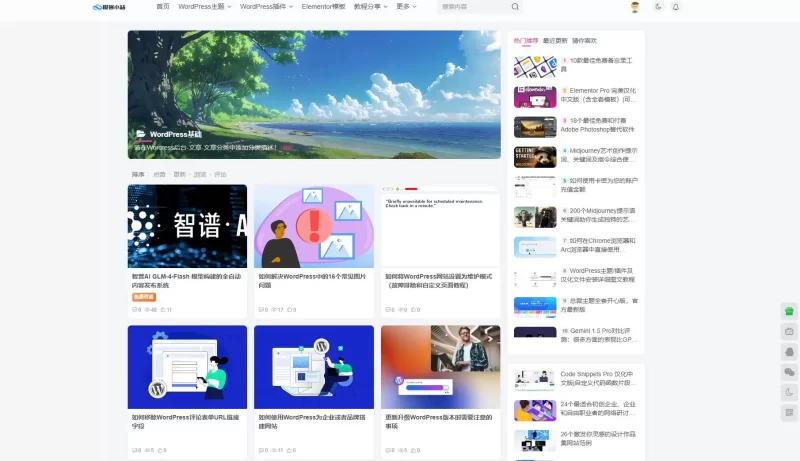This screenshot has width=800, height=461.
Task: Click the views icon showing 17
Action: pyautogui.click(x=273, y=310)
